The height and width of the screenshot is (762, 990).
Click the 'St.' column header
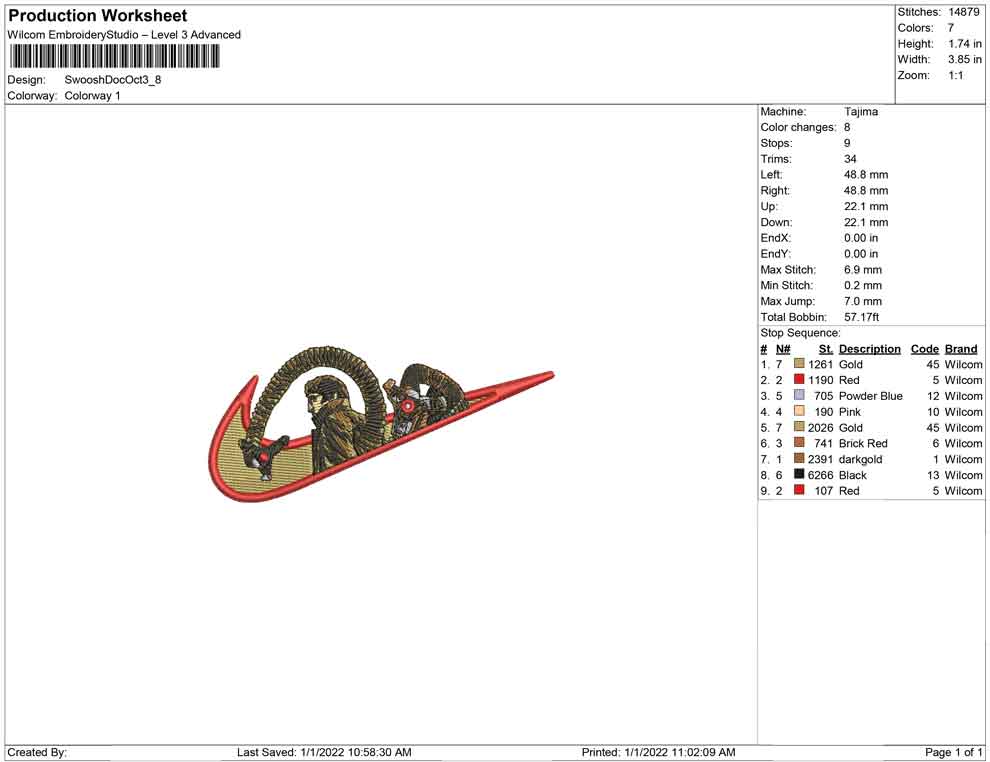point(826,349)
